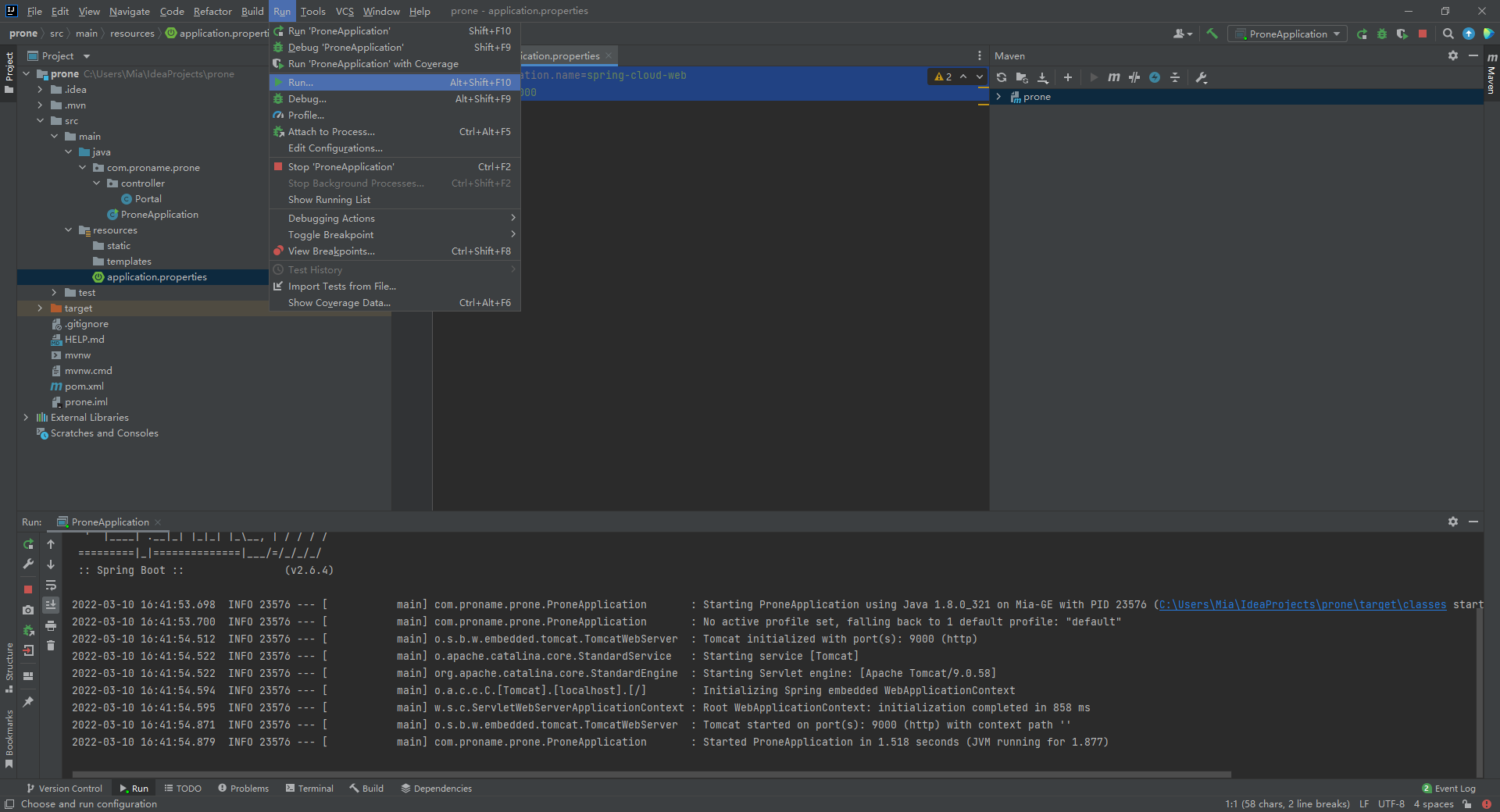
Task: Choose View Breakpoints... menu item
Action: [395, 251]
